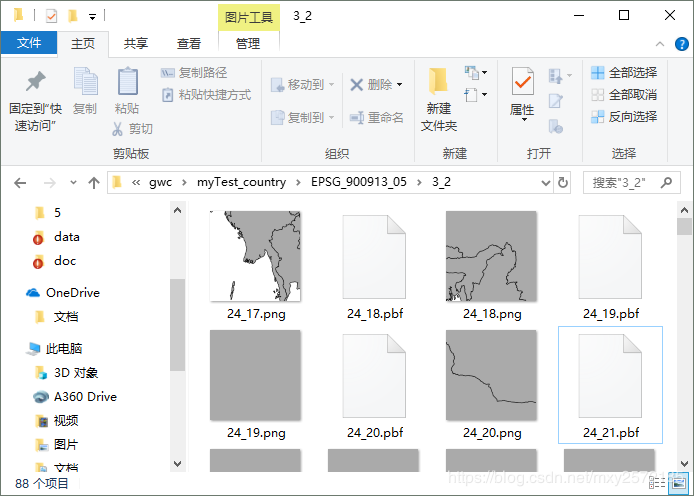Switch to Home (主页) tab
The width and height of the screenshot is (694, 496).
tap(83, 43)
